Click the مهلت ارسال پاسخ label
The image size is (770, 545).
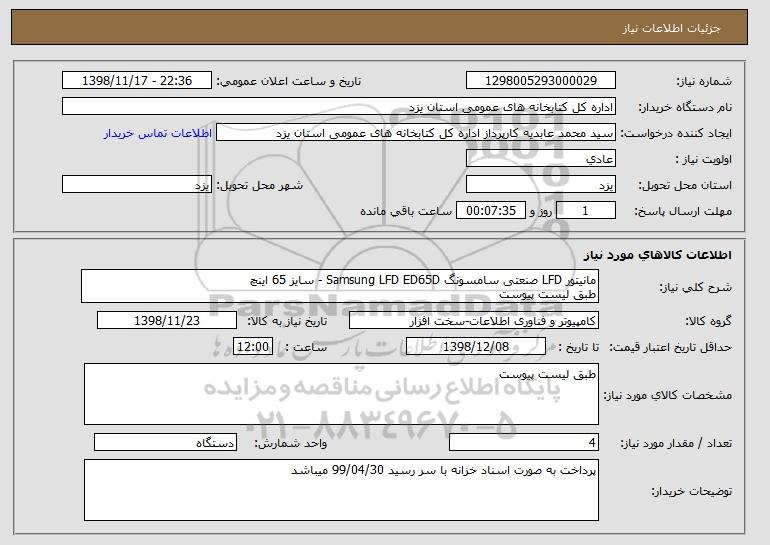point(683,211)
